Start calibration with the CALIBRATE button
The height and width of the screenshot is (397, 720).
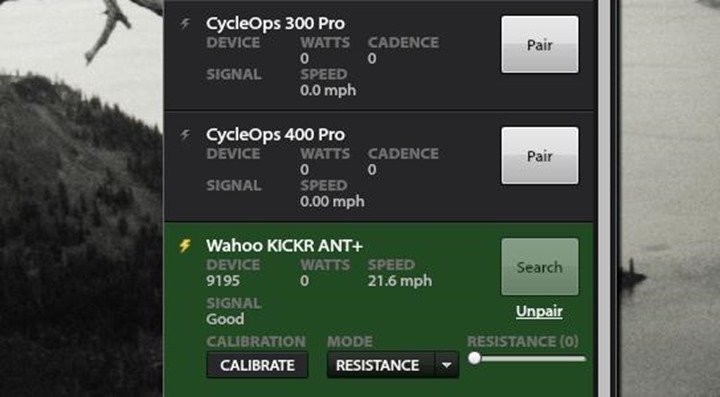tap(257, 365)
